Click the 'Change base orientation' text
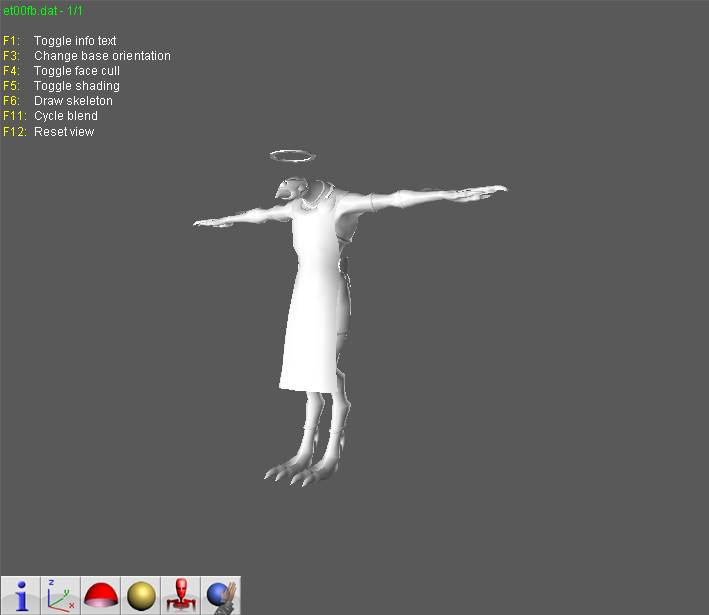This screenshot has width=709, height=615. (102, 56)
